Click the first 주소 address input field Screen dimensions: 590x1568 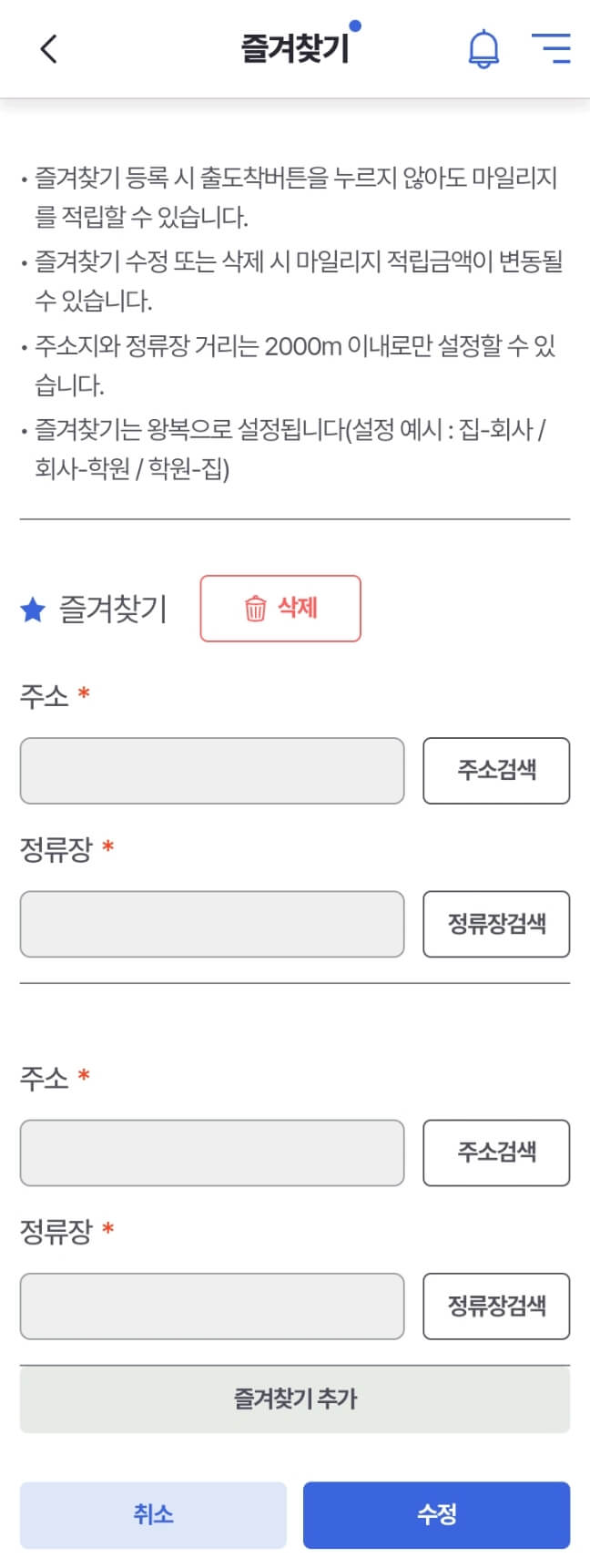(x=211, y=771)
